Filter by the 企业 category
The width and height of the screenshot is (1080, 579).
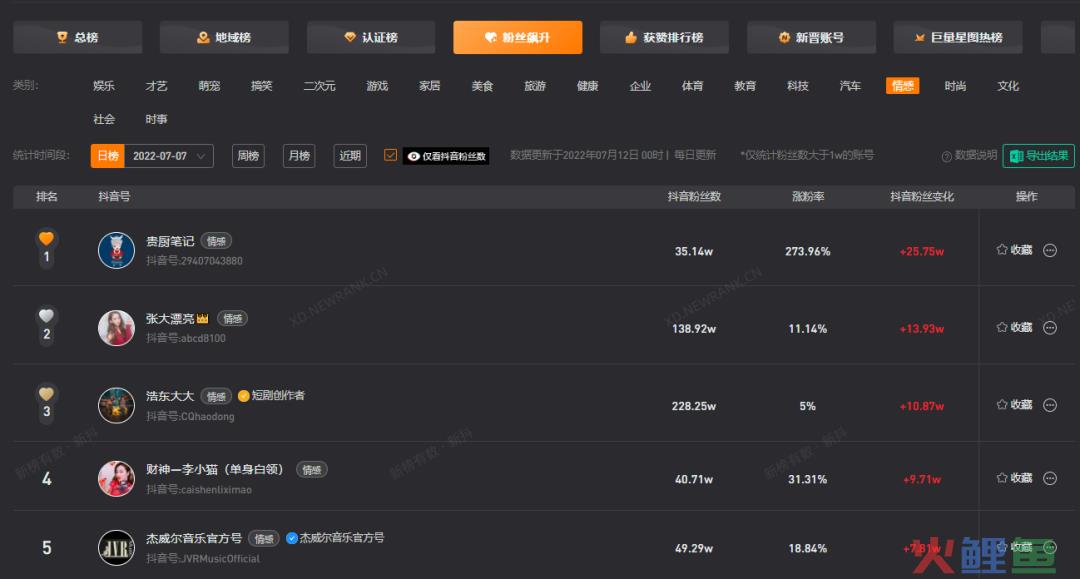[x=640, y=86]
